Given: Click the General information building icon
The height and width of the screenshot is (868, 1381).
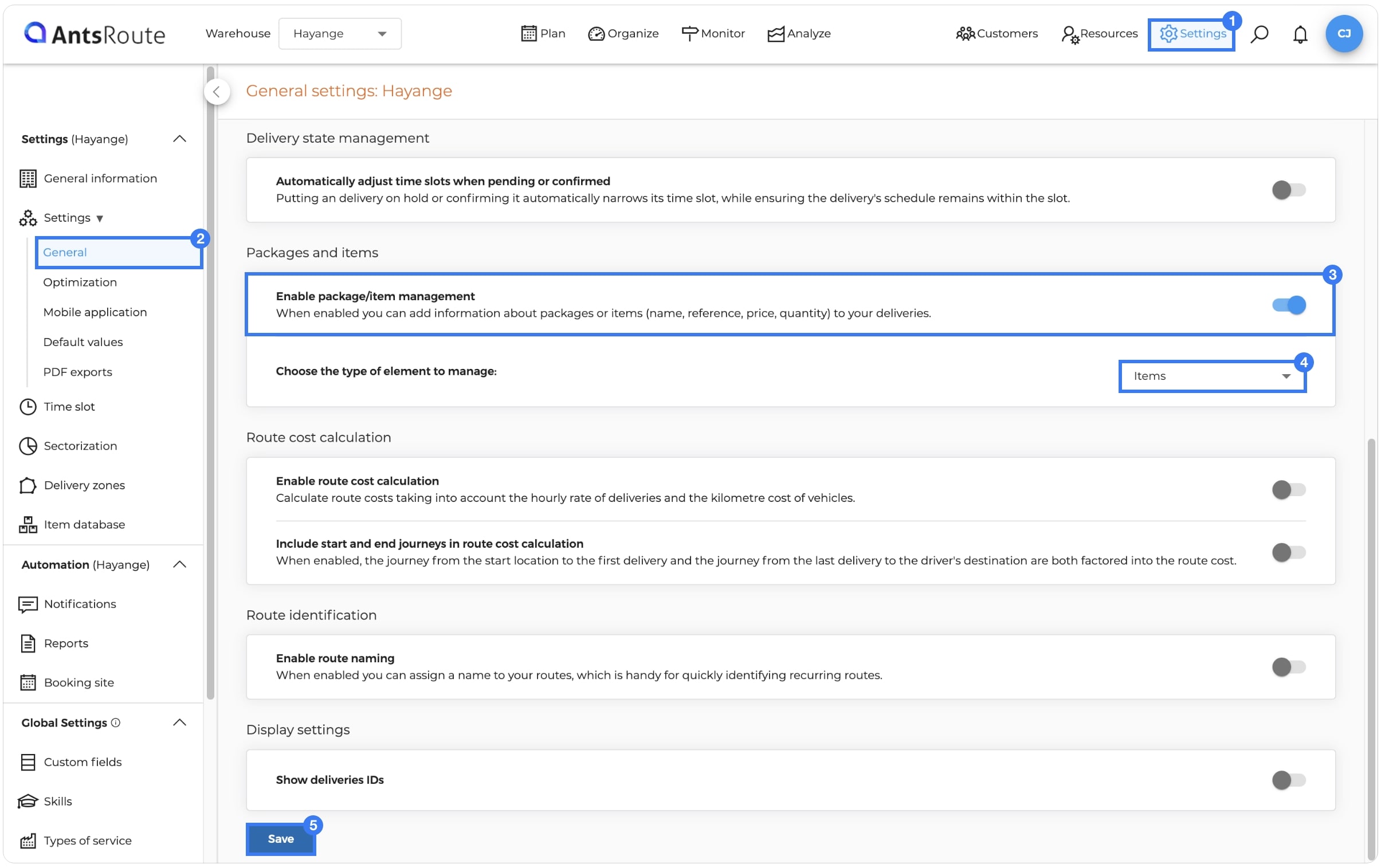Looking at the screenshot, I should [28, 178].
